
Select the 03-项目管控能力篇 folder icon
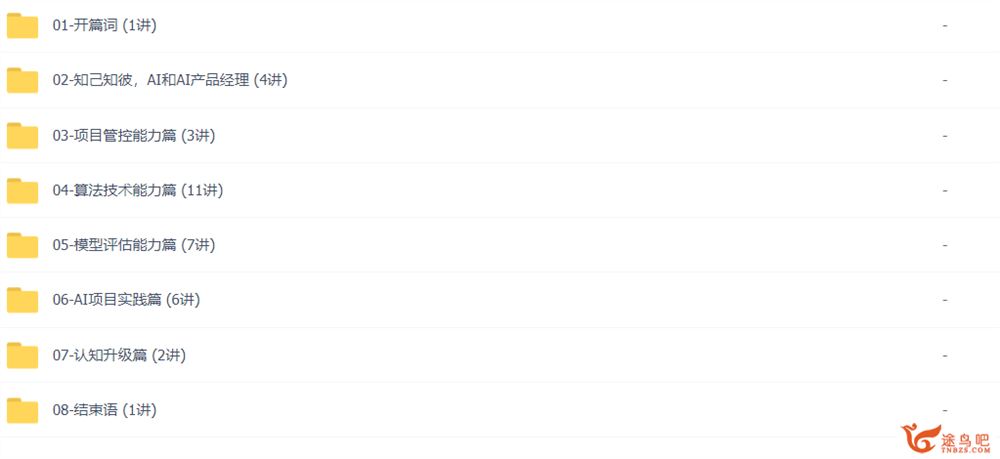pos(22,136)
